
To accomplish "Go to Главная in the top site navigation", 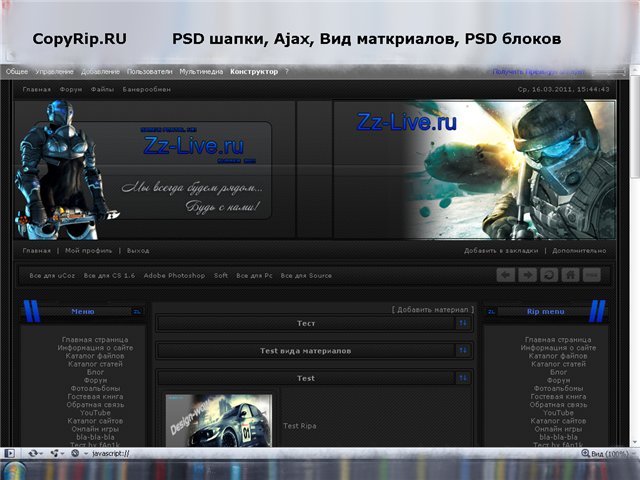I will pyautogui.click(x=37, y=89).
